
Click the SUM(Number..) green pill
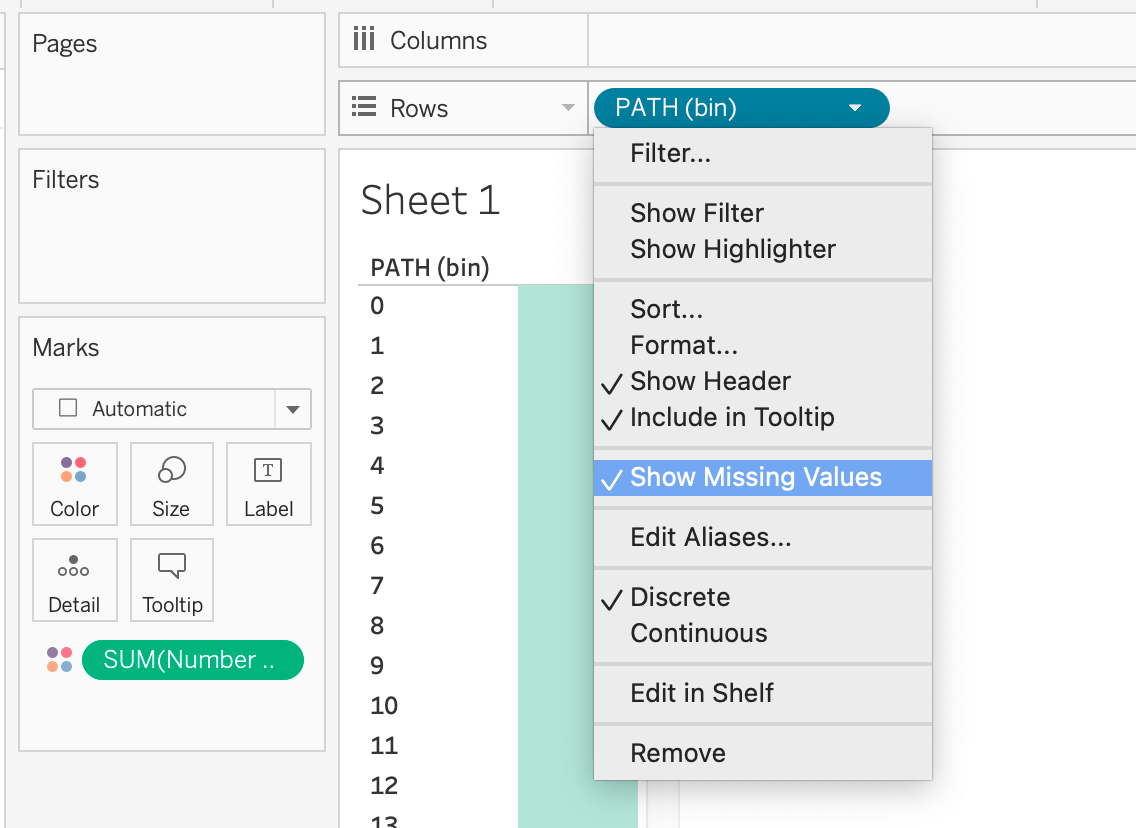pyautogui.click(x=192, y=660)
